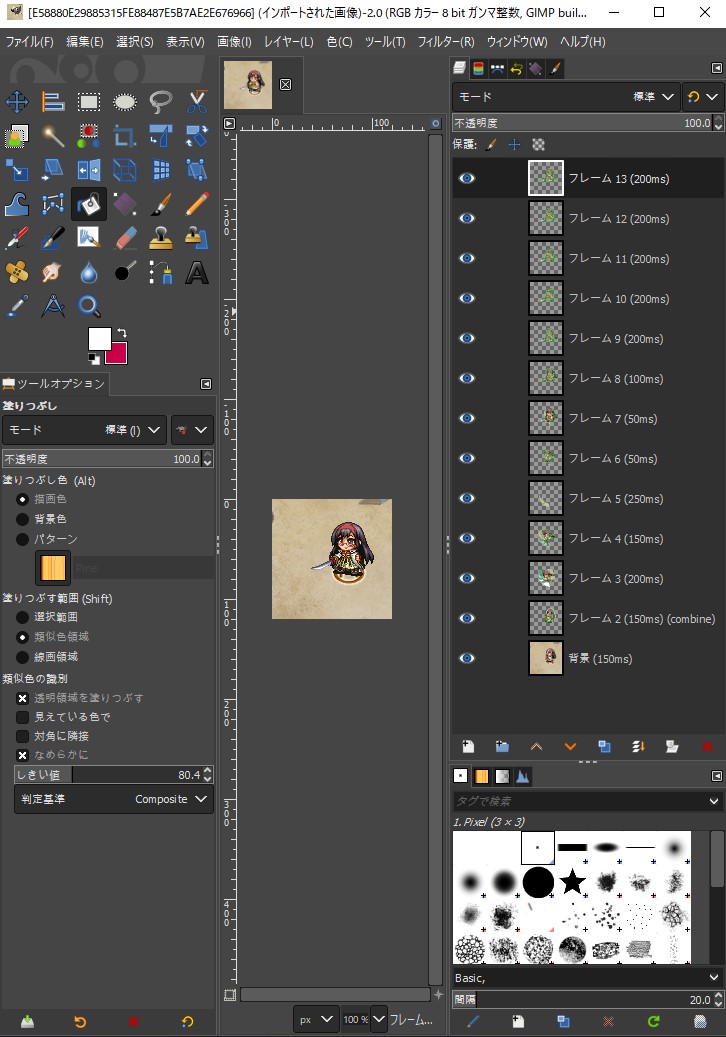This screenshot has height=1037, width=726.
Task: Select the Zoom magnifier tool
Action: click(x=89, y=306)
